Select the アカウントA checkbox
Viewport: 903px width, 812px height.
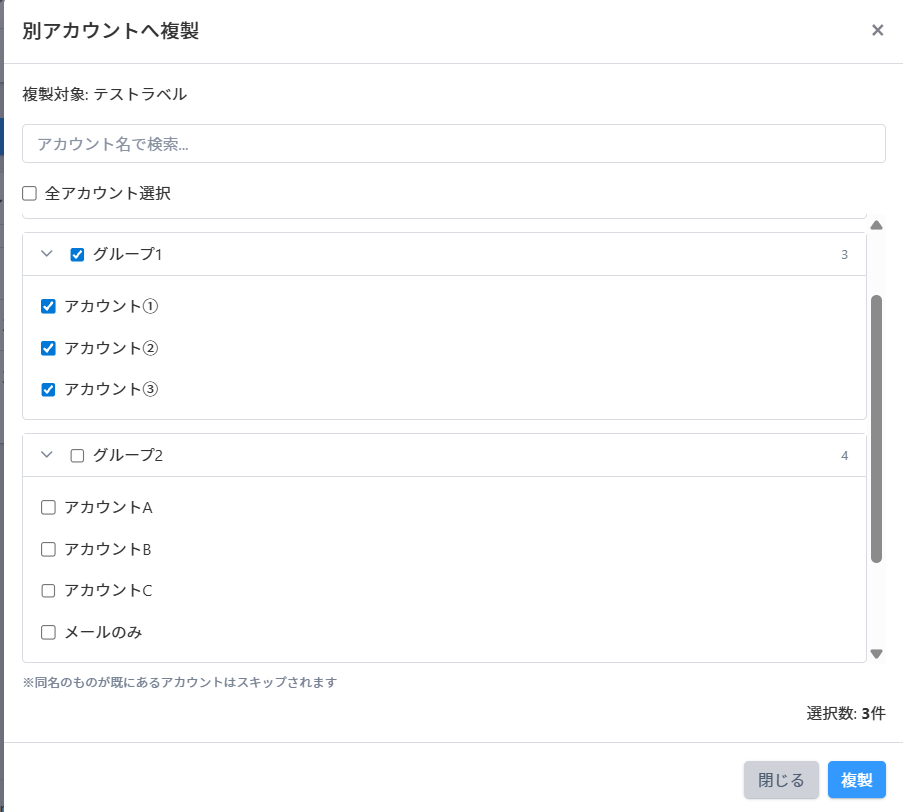(48, 507)
